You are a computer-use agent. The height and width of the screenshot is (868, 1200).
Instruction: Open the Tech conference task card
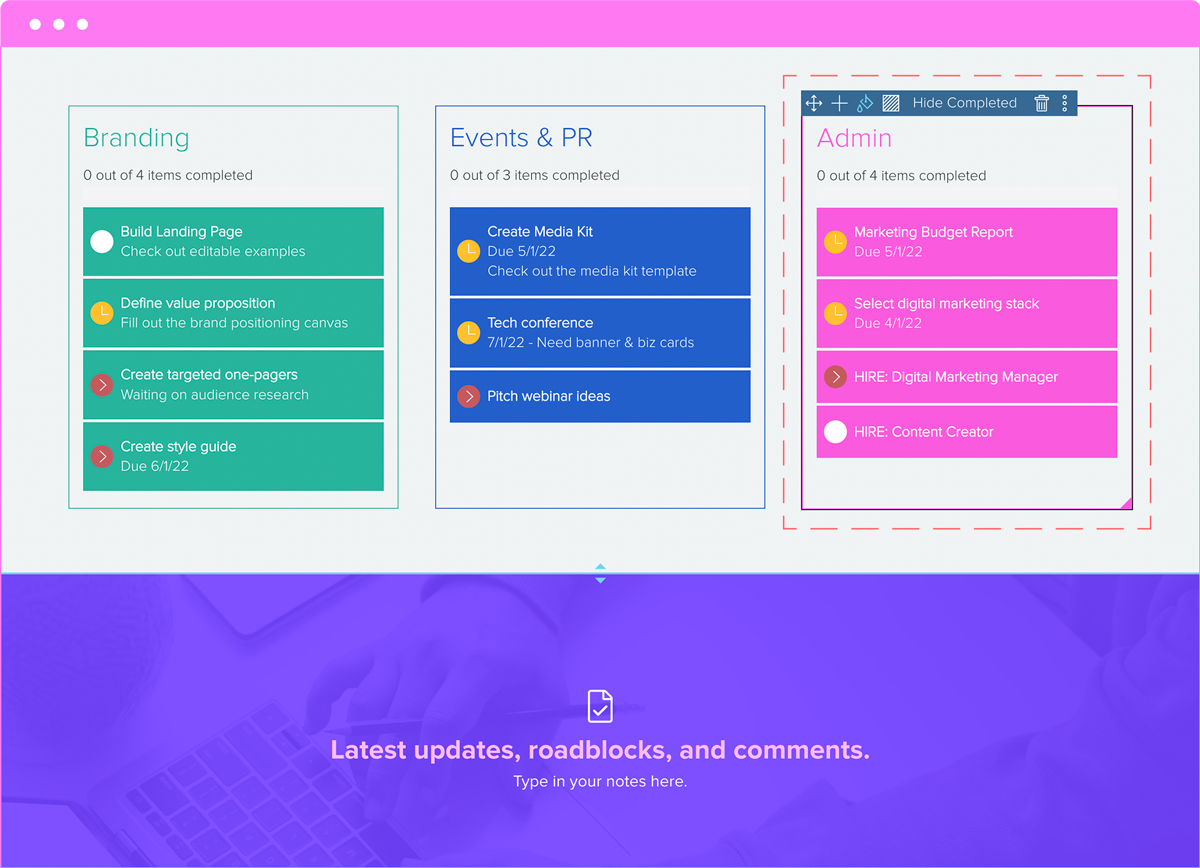tap(600, 332)
